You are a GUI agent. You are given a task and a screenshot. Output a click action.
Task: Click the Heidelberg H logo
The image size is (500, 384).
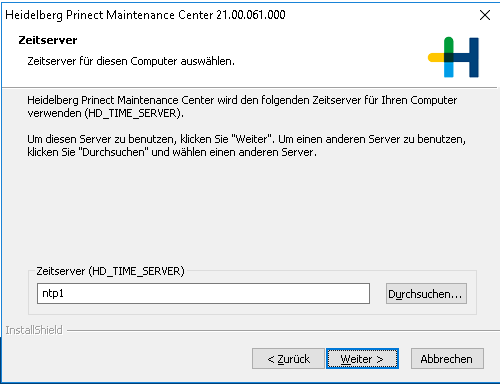[453, 57]
